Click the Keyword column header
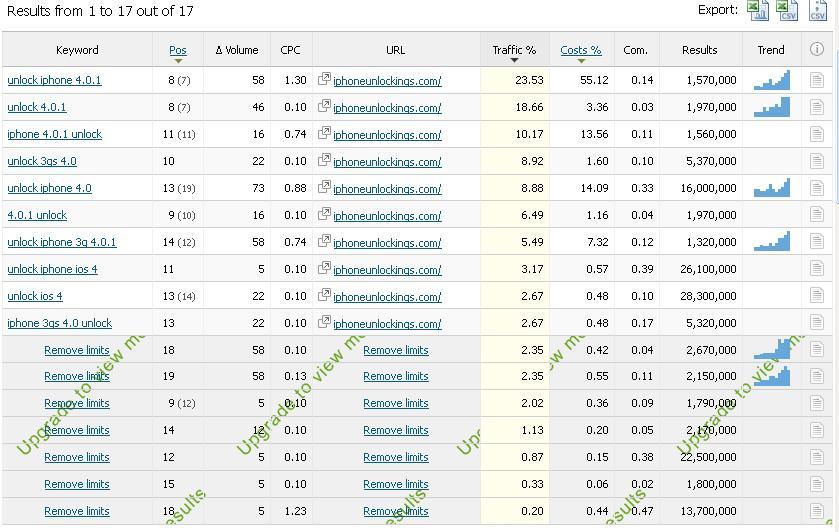Image resolution: width=839 pixels, height=532 pixels. (77, 50)
